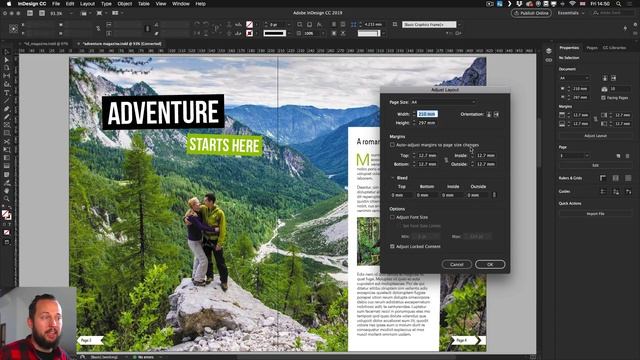
Task: Open the File menu
Action: click(56, 4)
